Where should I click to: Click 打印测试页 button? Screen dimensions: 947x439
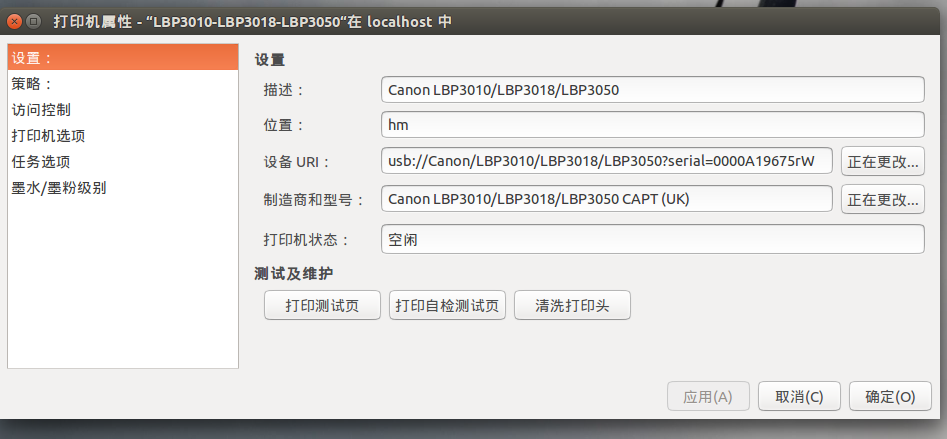[x=323, y=306]
